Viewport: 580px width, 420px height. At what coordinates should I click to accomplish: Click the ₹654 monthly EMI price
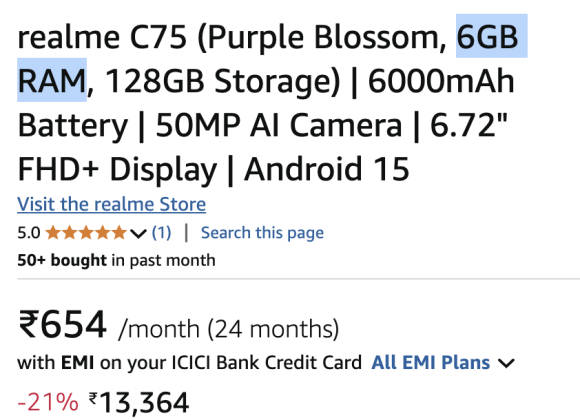pyautogui.click(x=63, y=325)
